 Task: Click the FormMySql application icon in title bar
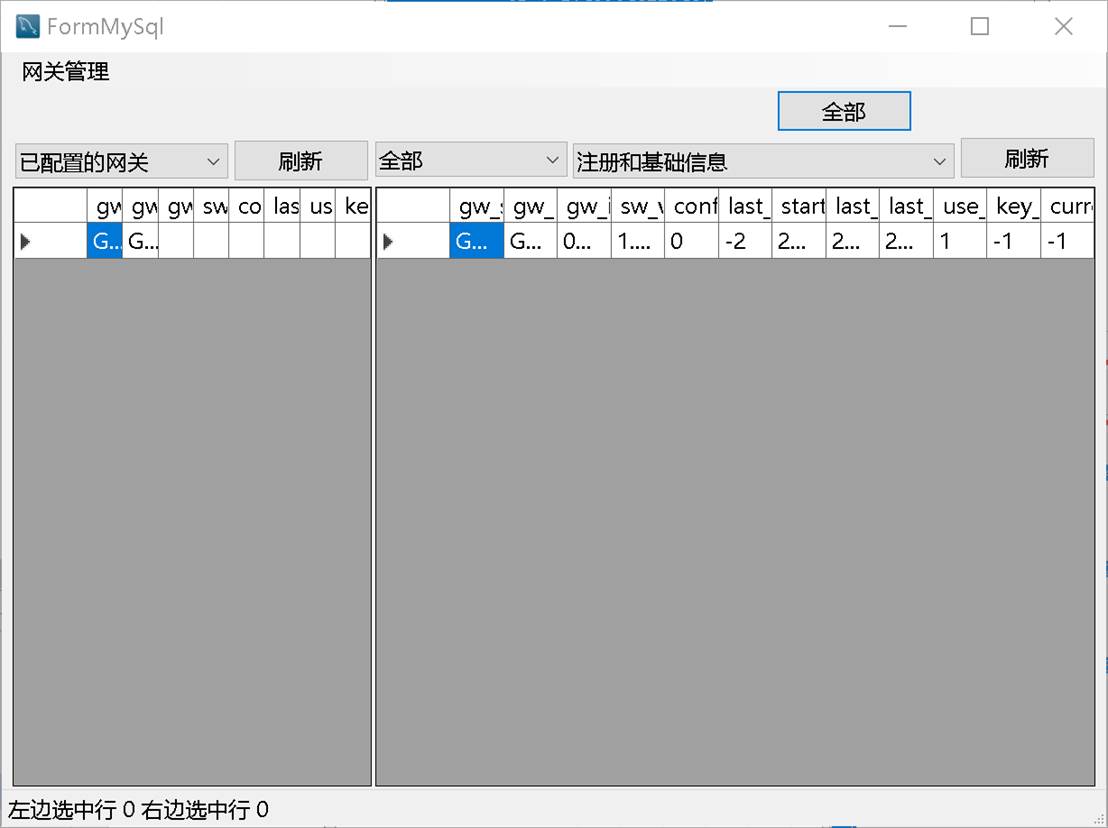(28, 26)
